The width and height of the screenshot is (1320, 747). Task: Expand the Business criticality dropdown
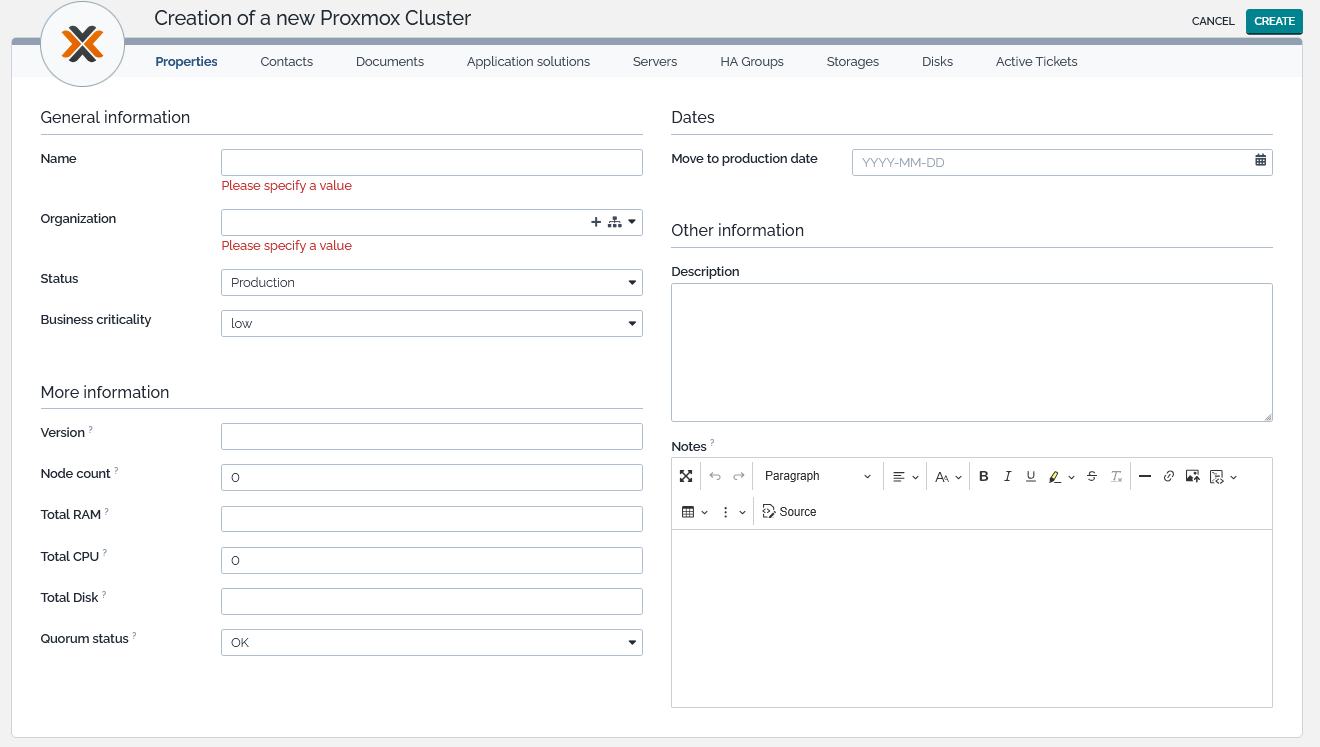(431, 324)
